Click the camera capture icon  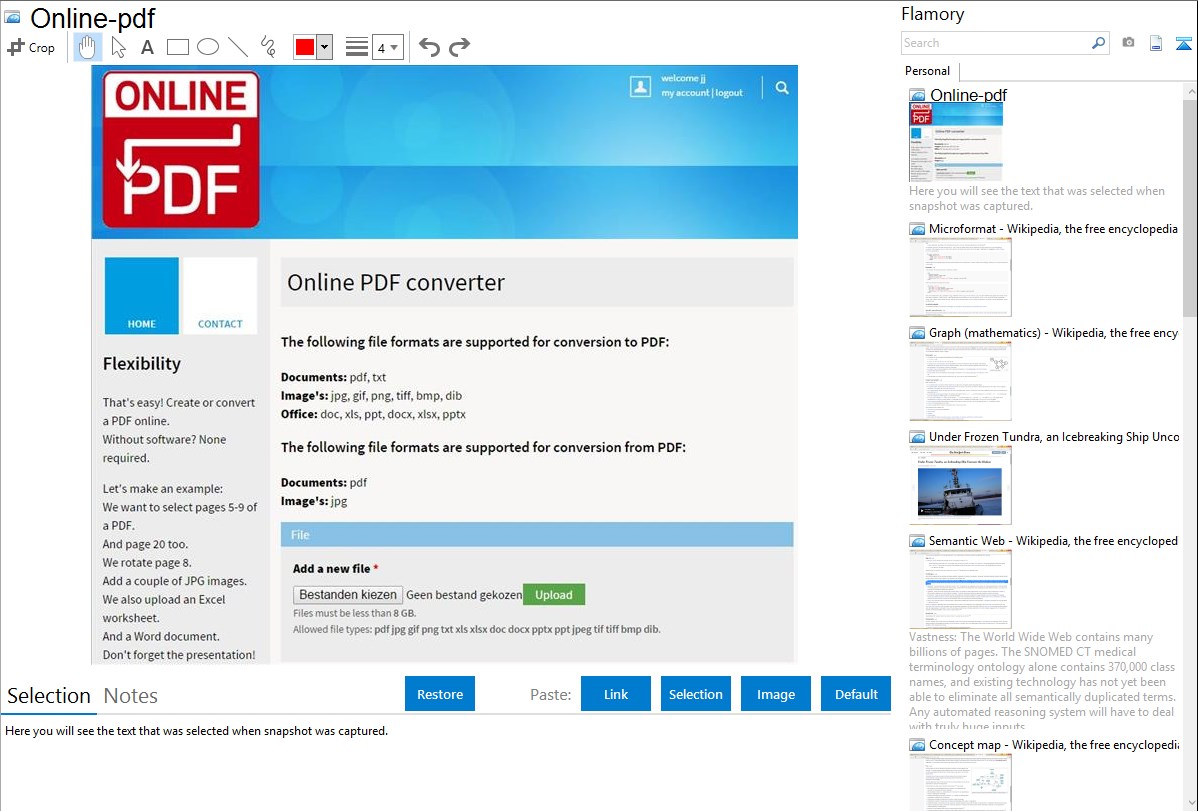click(x=1128, y=43)
